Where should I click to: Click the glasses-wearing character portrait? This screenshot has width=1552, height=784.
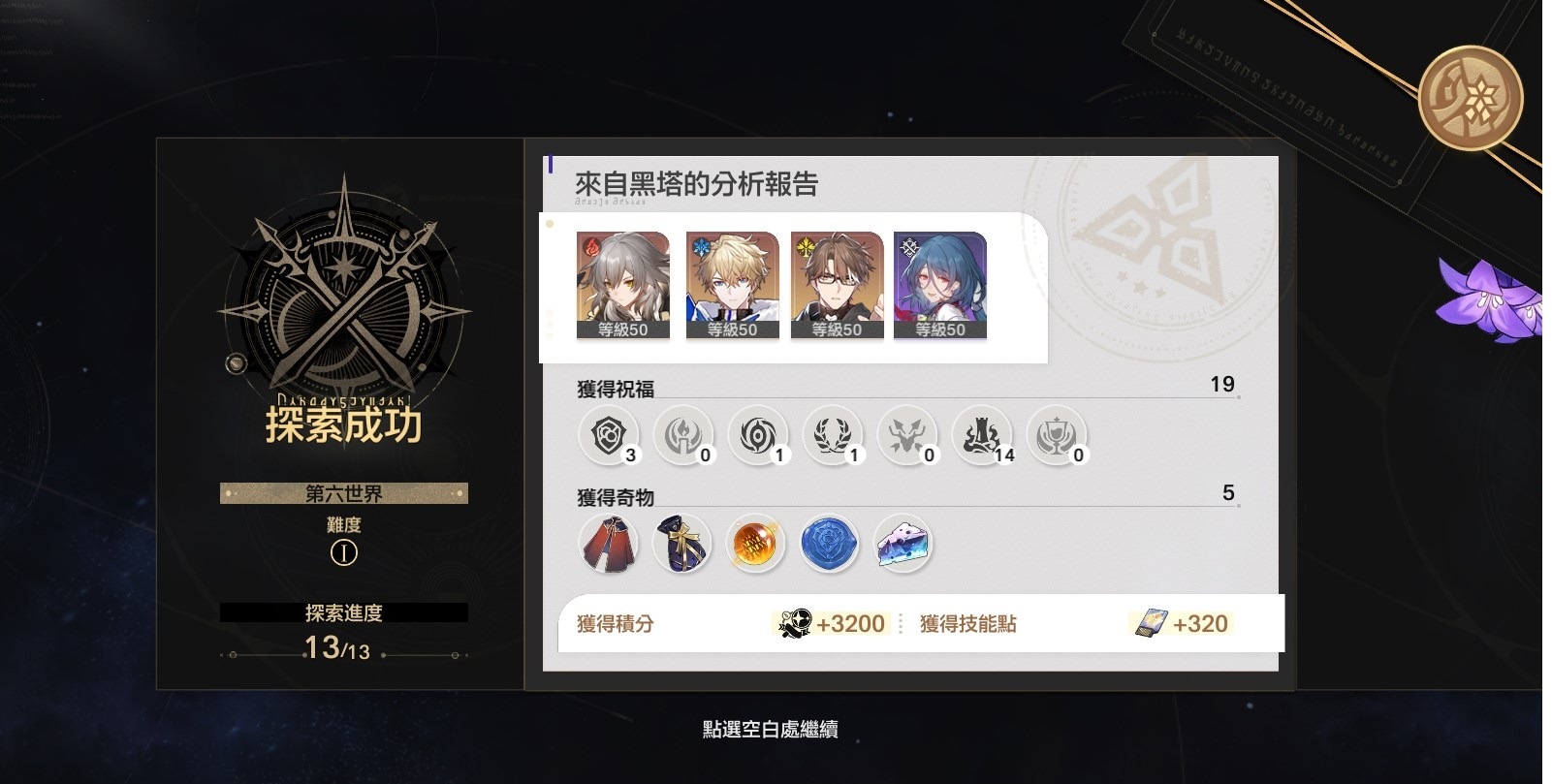tap(837, 285)
